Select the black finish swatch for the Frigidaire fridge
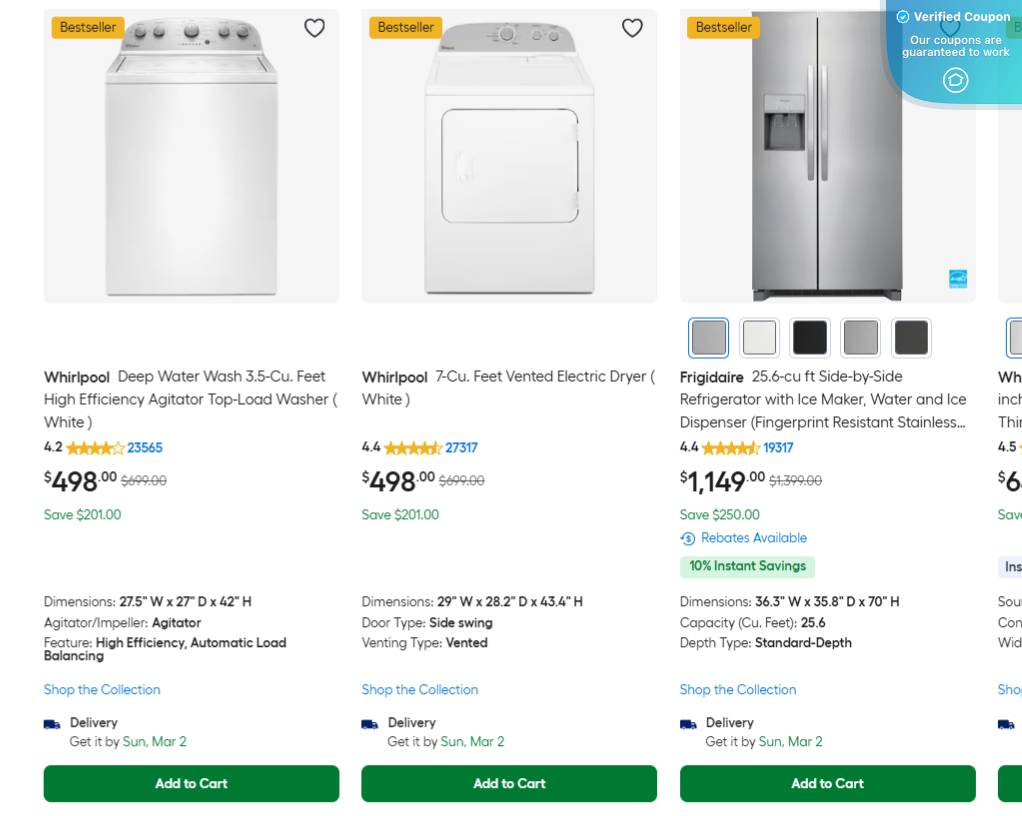Screen dimensions: 1022x816 810,337
